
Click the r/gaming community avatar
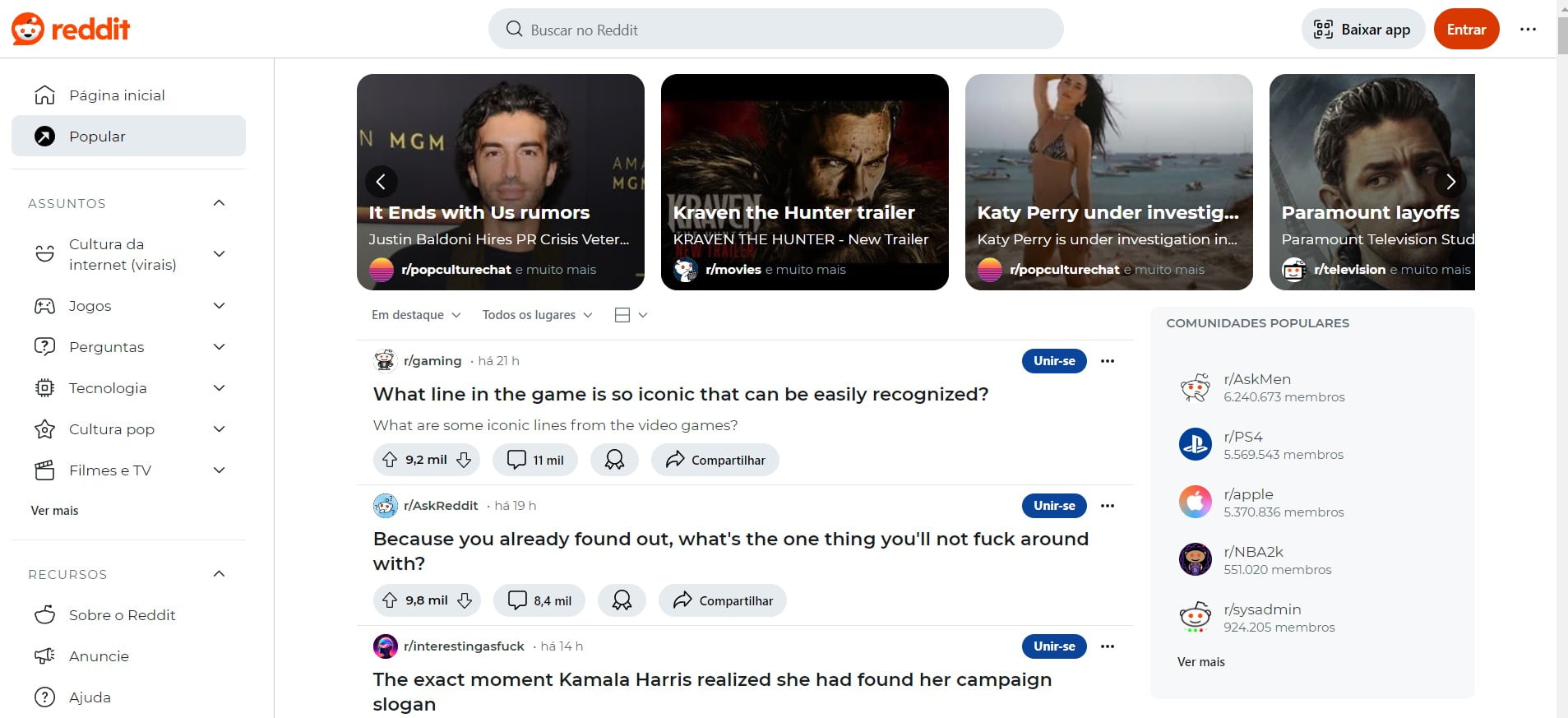coord(385,360)
